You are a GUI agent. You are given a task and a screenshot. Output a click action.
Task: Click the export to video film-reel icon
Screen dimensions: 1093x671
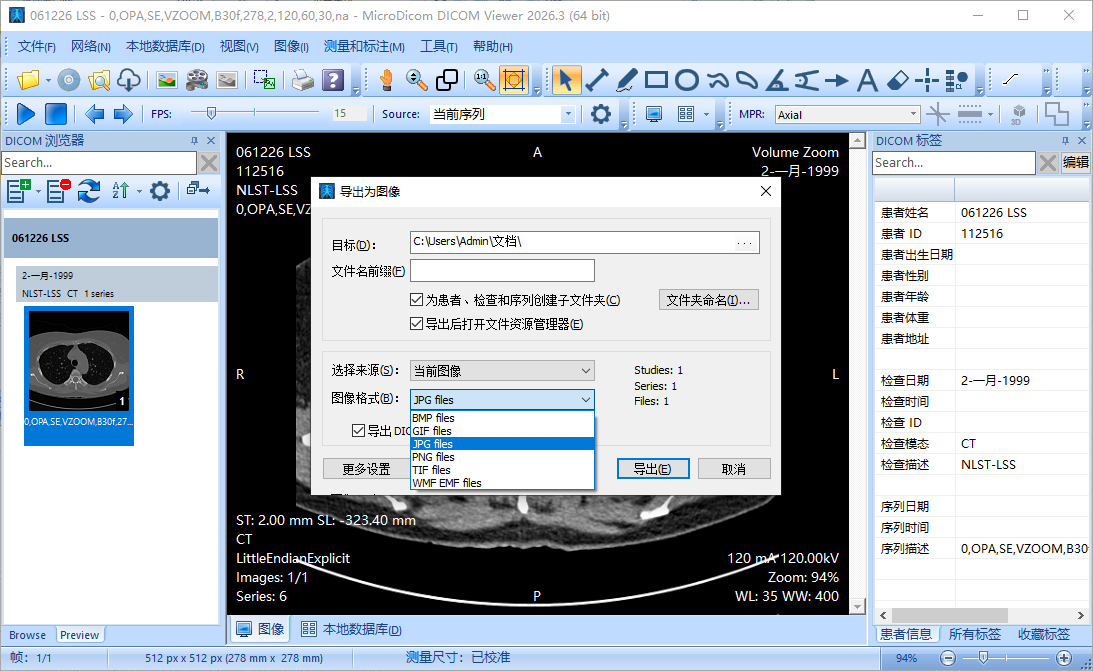coord(197,80)
